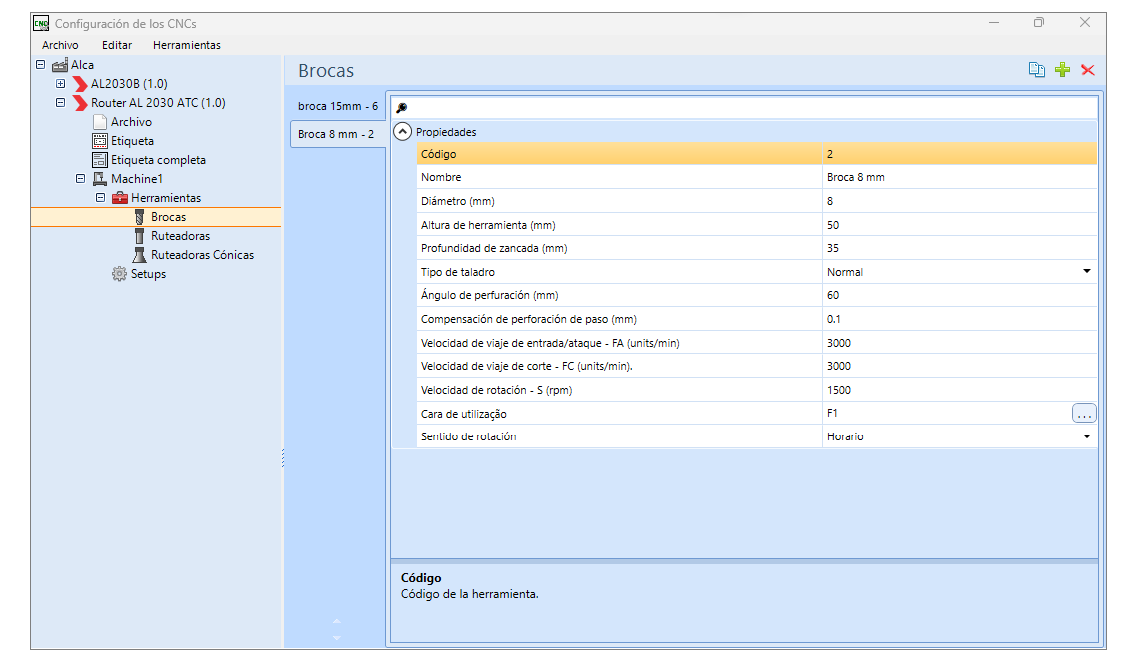The width and height of the screenshot is (1125, 660).
Task: Open the Archivo menu
Action: pos(60,45)
